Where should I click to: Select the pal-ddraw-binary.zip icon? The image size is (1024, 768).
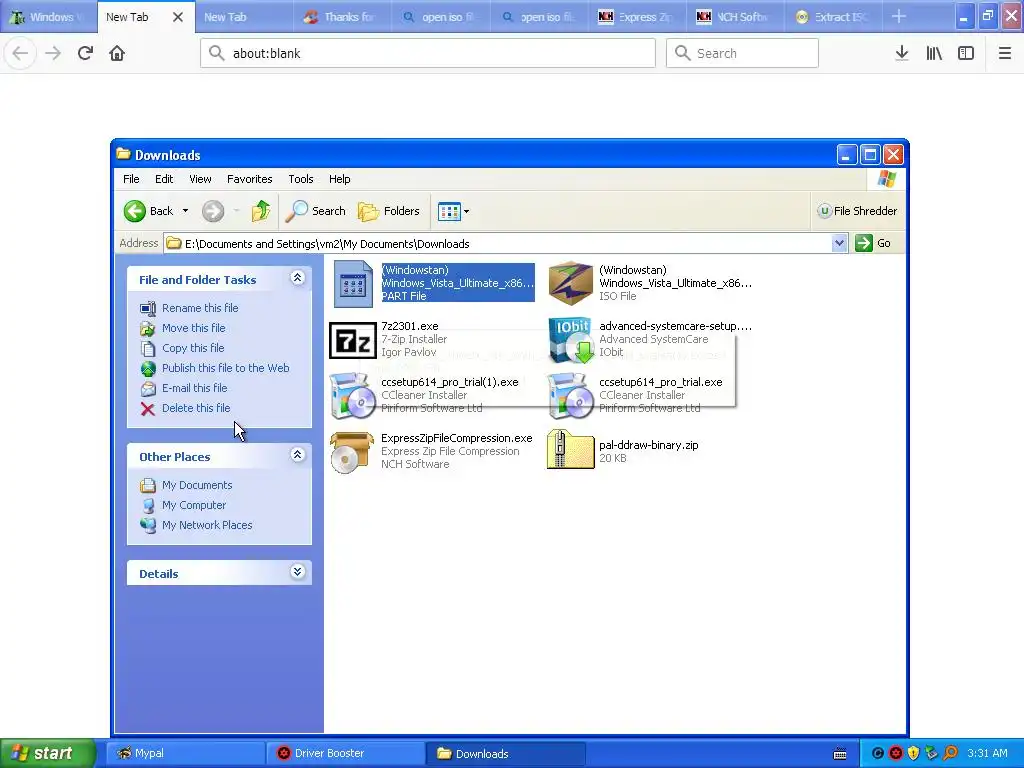[570, 449]
